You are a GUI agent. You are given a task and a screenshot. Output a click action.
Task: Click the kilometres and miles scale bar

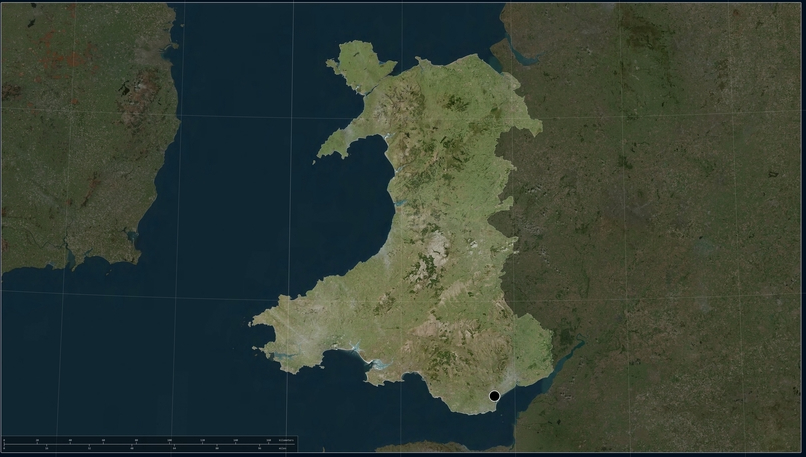[x=150, y=444]
